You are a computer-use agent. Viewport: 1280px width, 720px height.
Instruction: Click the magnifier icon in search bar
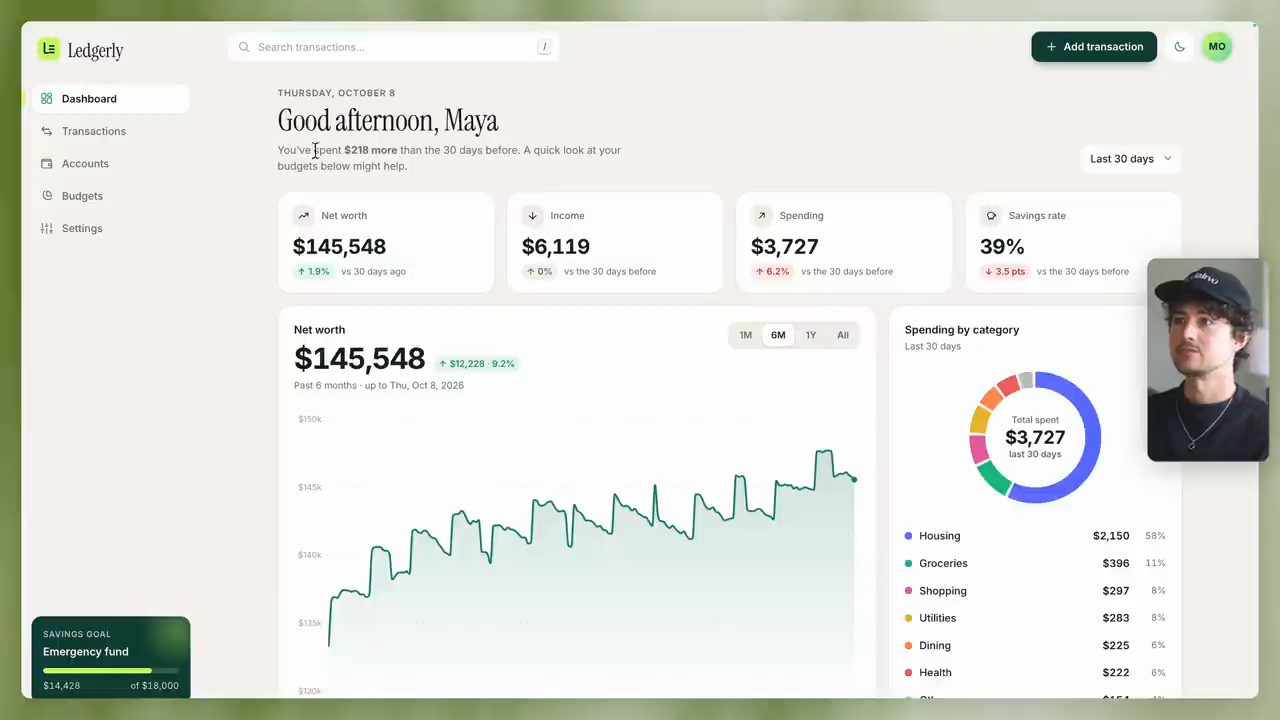244,47
